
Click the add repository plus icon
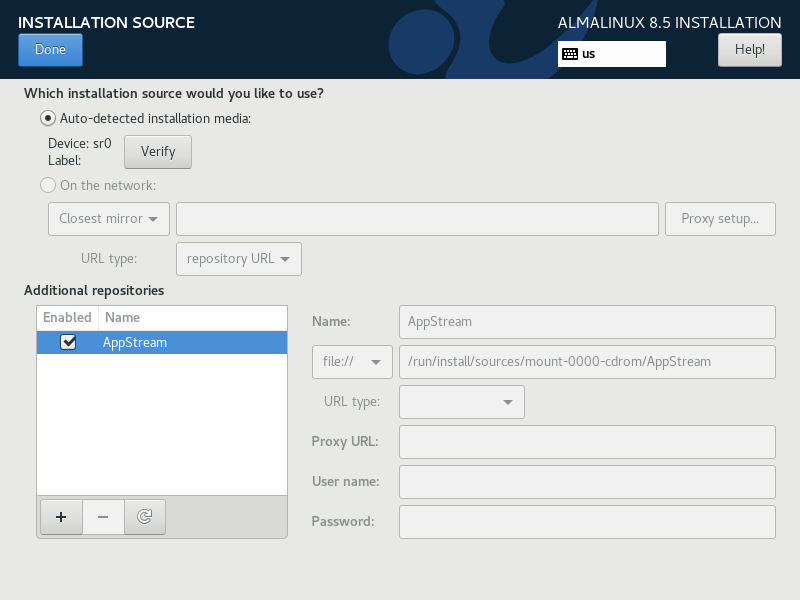[x=61, y=517]
